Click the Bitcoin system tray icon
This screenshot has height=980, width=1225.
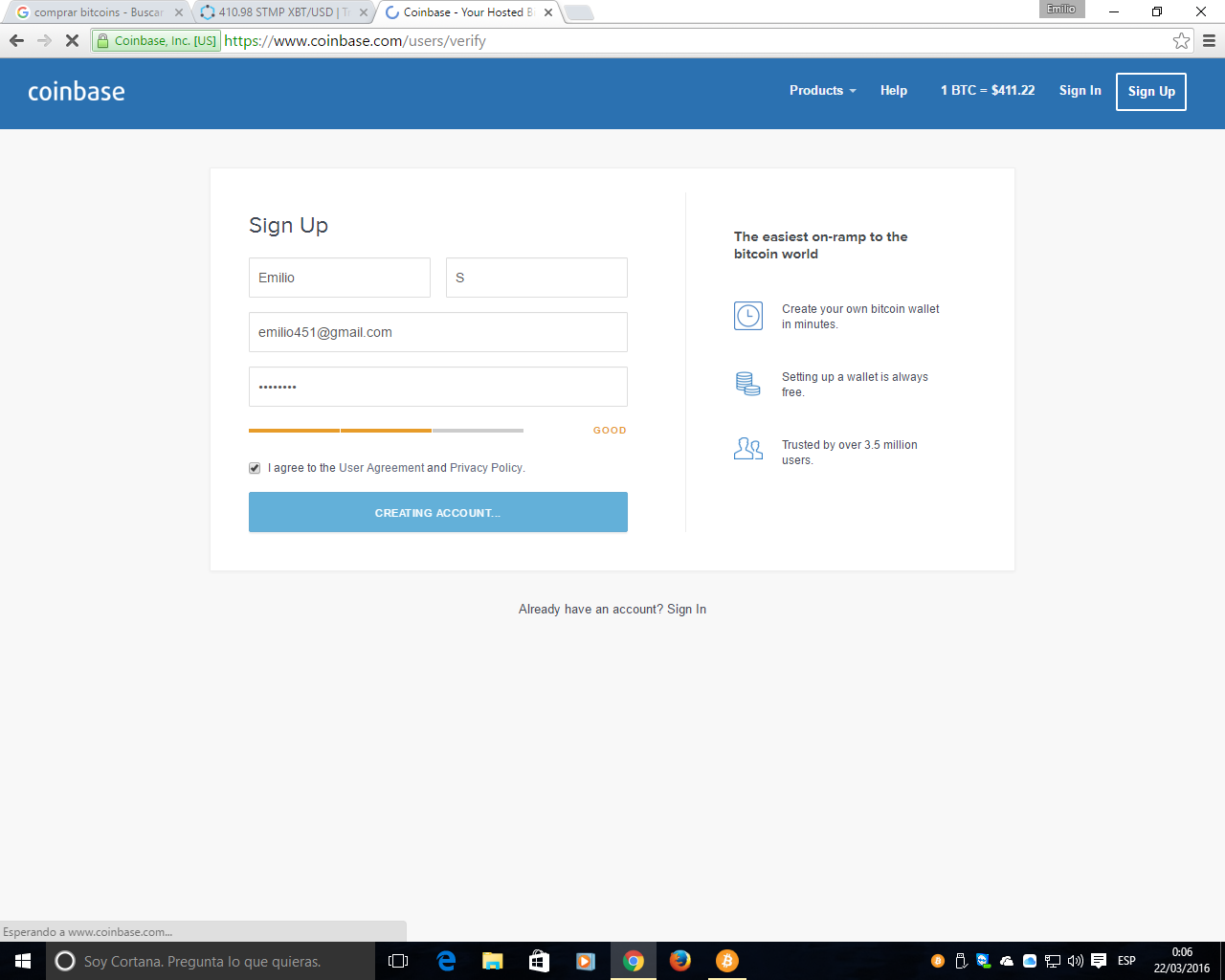938,961
